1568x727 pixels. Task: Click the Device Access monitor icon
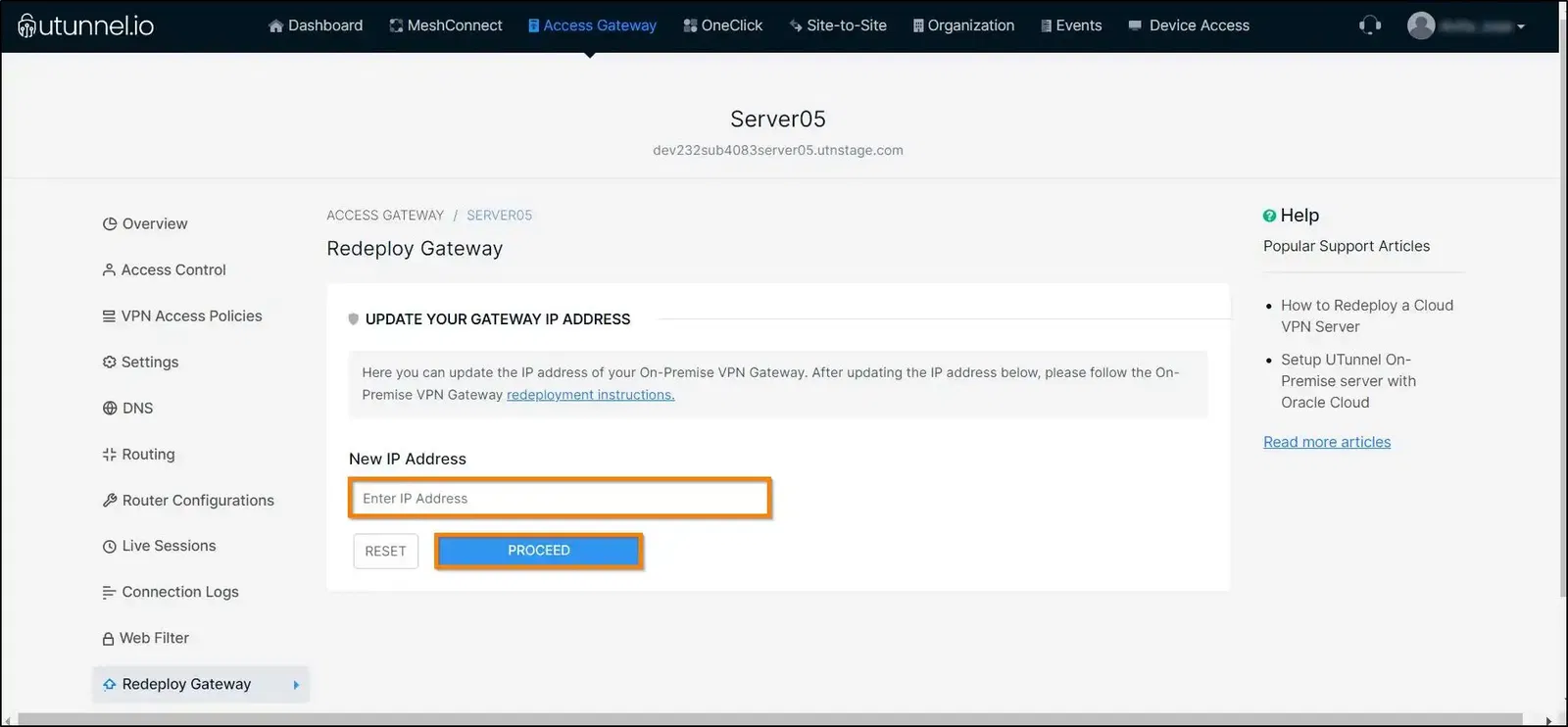[1135, 25]
